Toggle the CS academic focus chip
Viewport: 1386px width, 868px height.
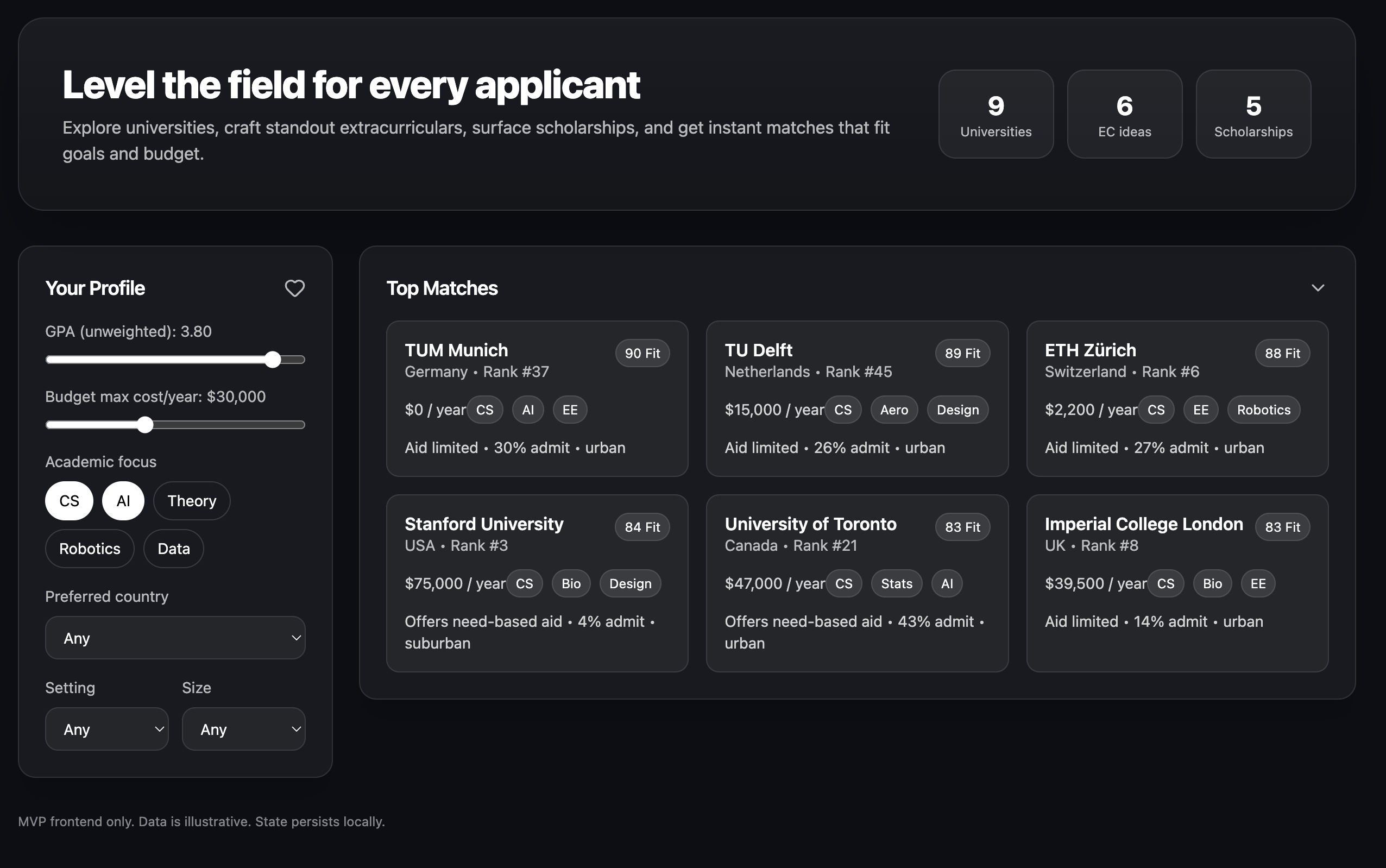click(69, 501)
